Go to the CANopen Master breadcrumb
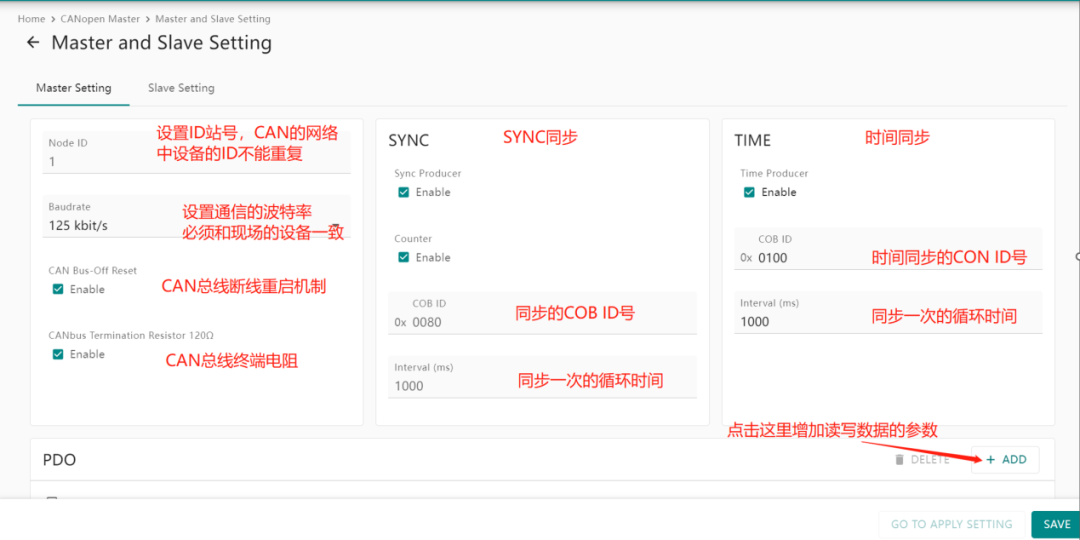Image resolution: width=1080 pixels, height=540 pixels. coord(100,19)
